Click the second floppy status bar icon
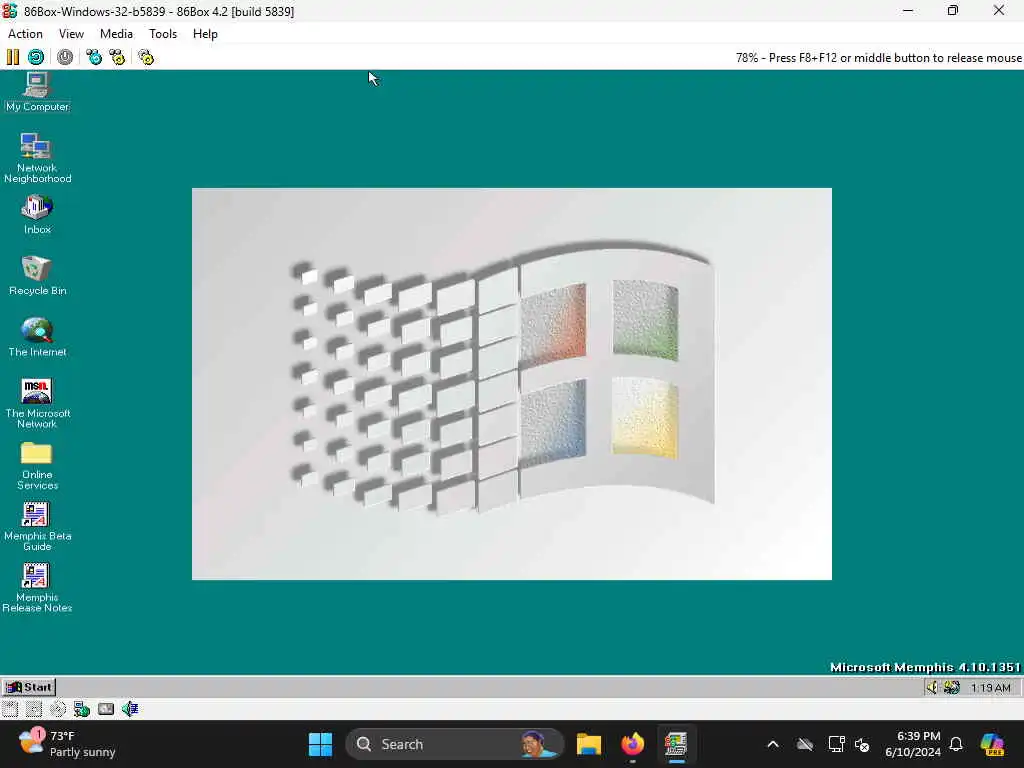 tap(34, 709)
